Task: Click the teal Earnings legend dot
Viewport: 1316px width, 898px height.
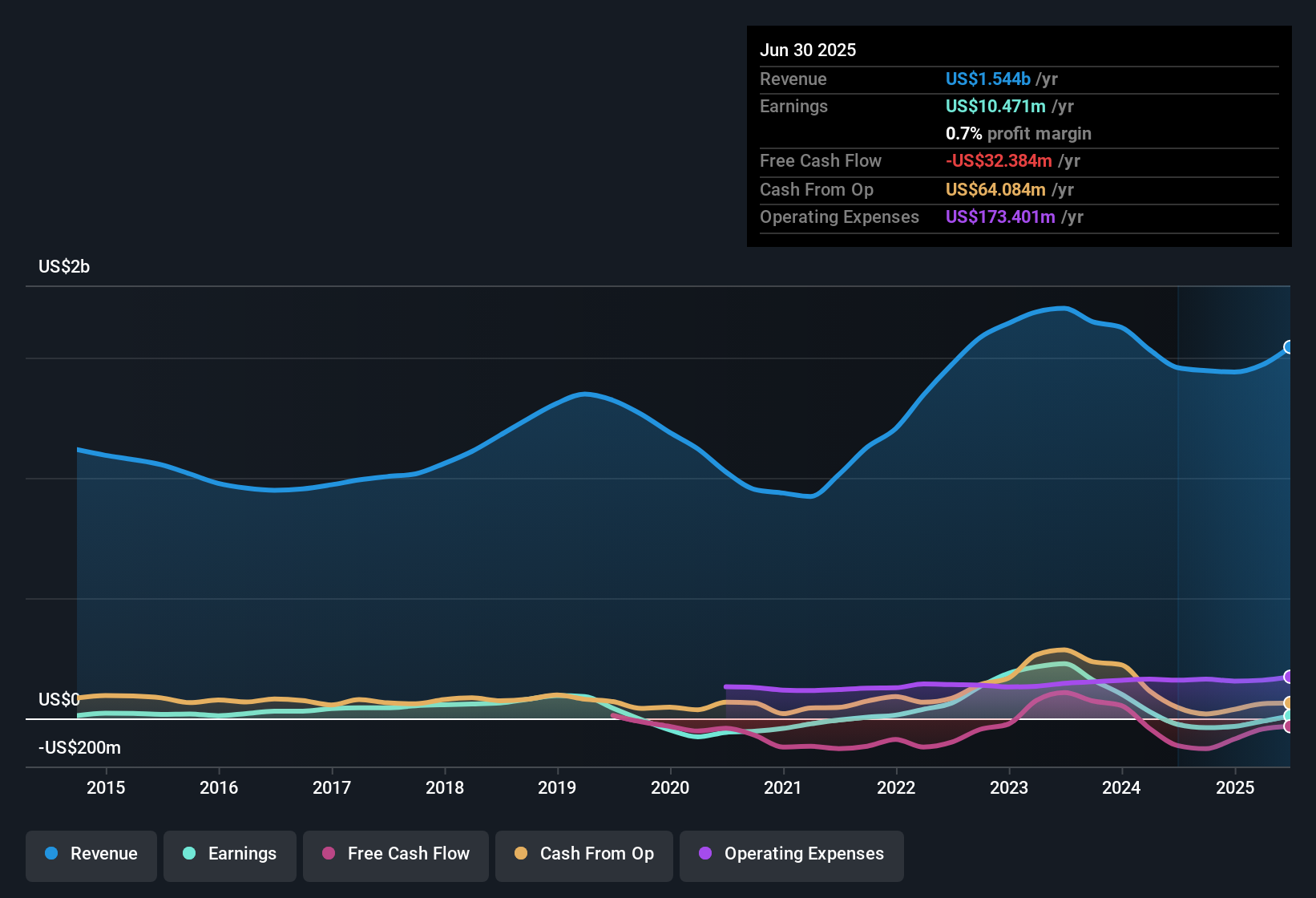Action: pyautogui.click(x=189, y=853)
